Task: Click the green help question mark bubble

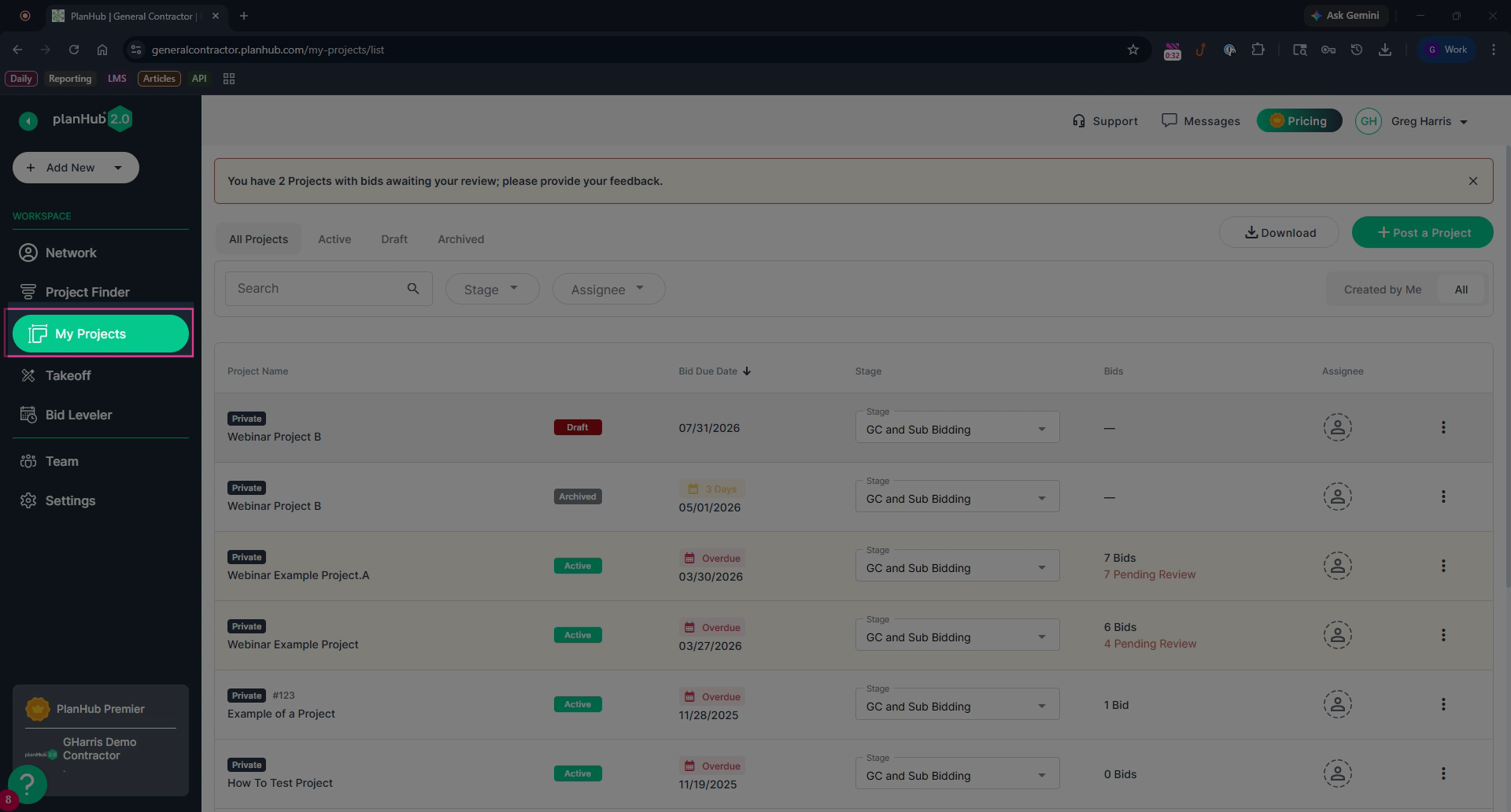Action: click(28, 783)
